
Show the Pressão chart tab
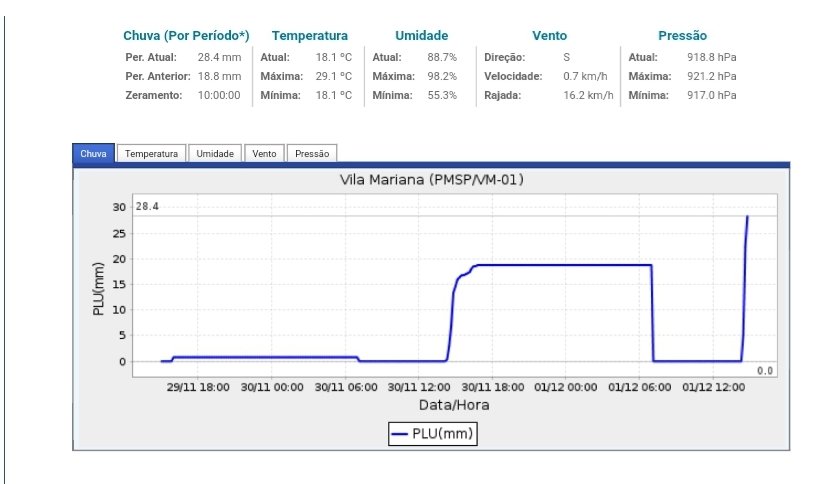click(312, 154)
